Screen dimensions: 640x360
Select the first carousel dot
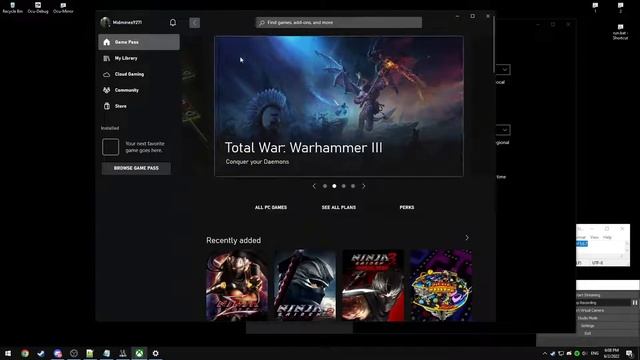point(325,186)
